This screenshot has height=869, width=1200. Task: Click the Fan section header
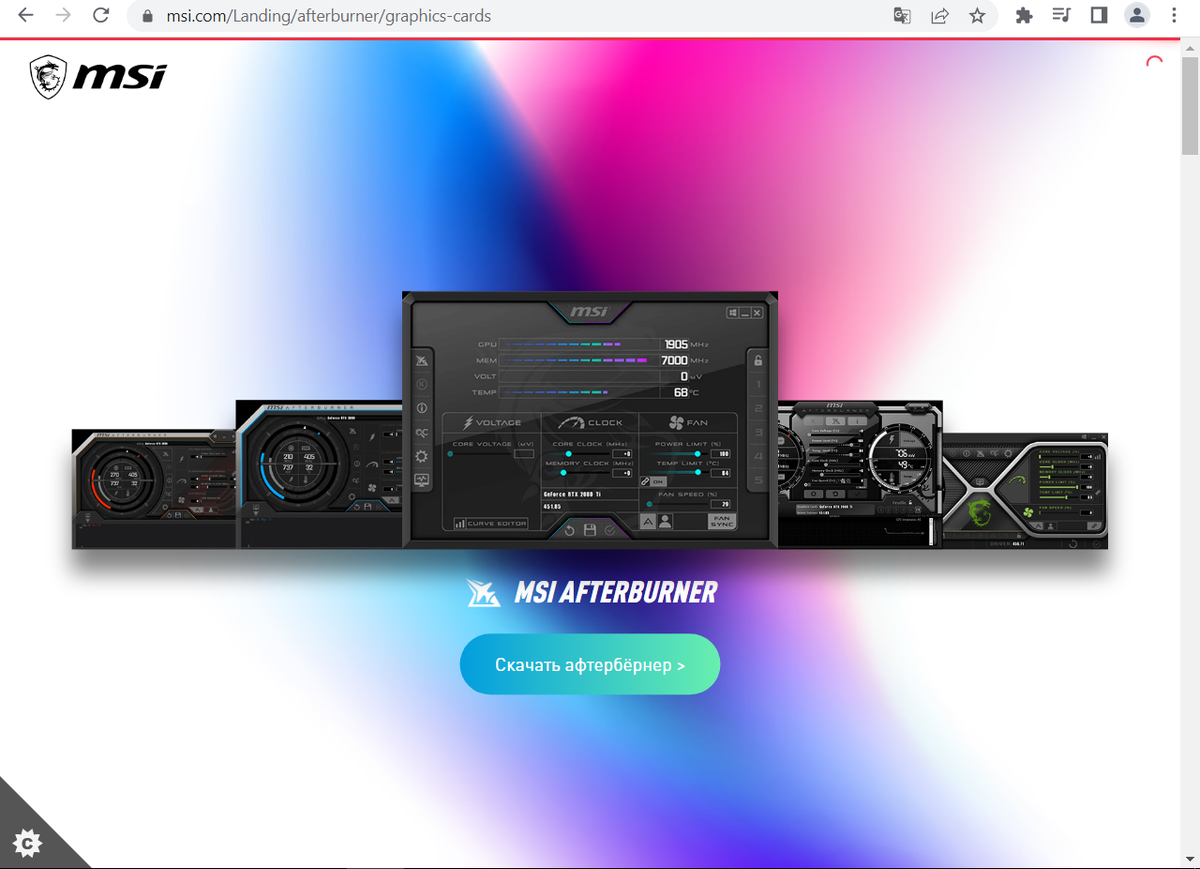coord(688,422)
